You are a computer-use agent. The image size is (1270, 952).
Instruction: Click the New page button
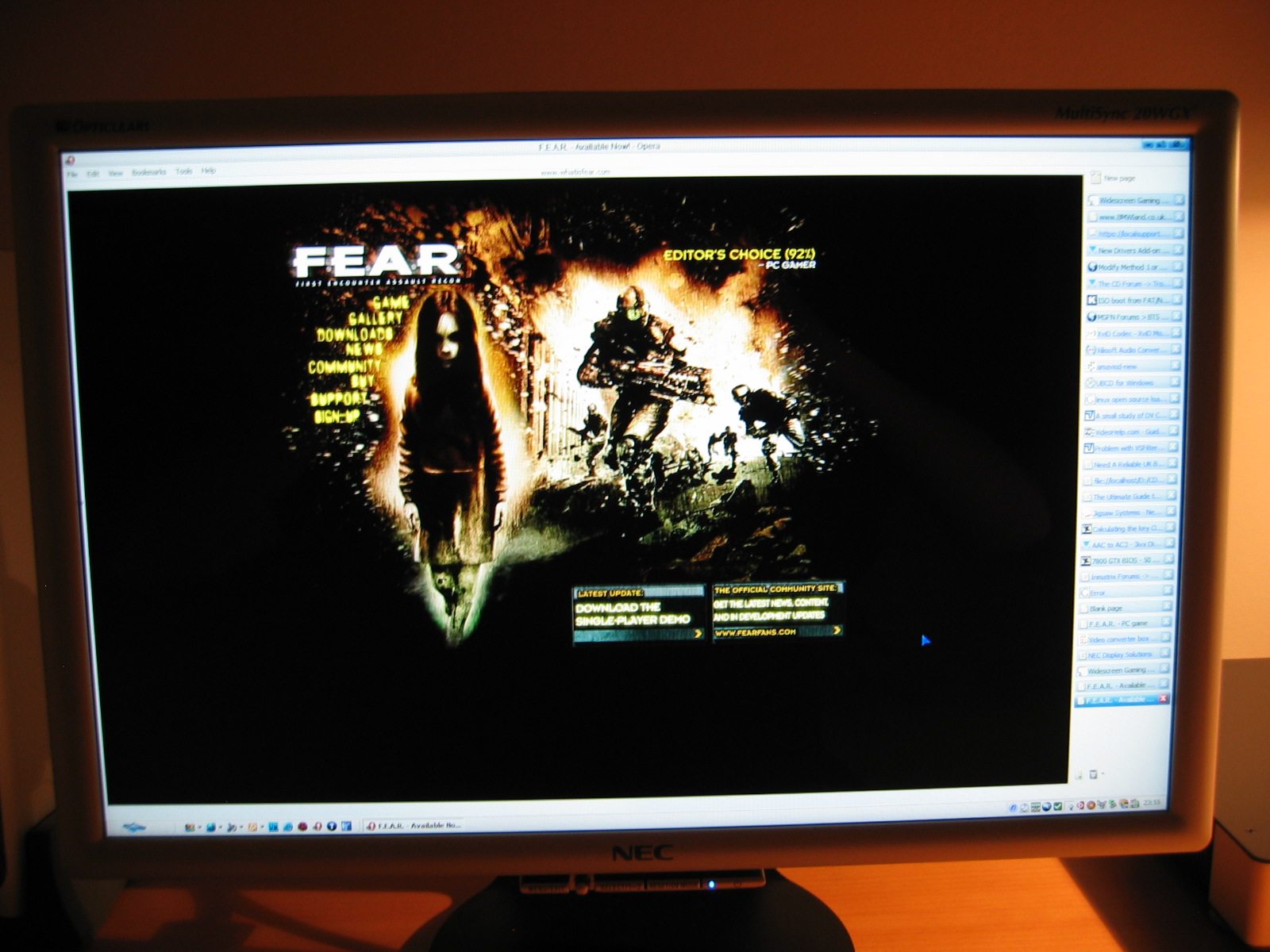1113,178
